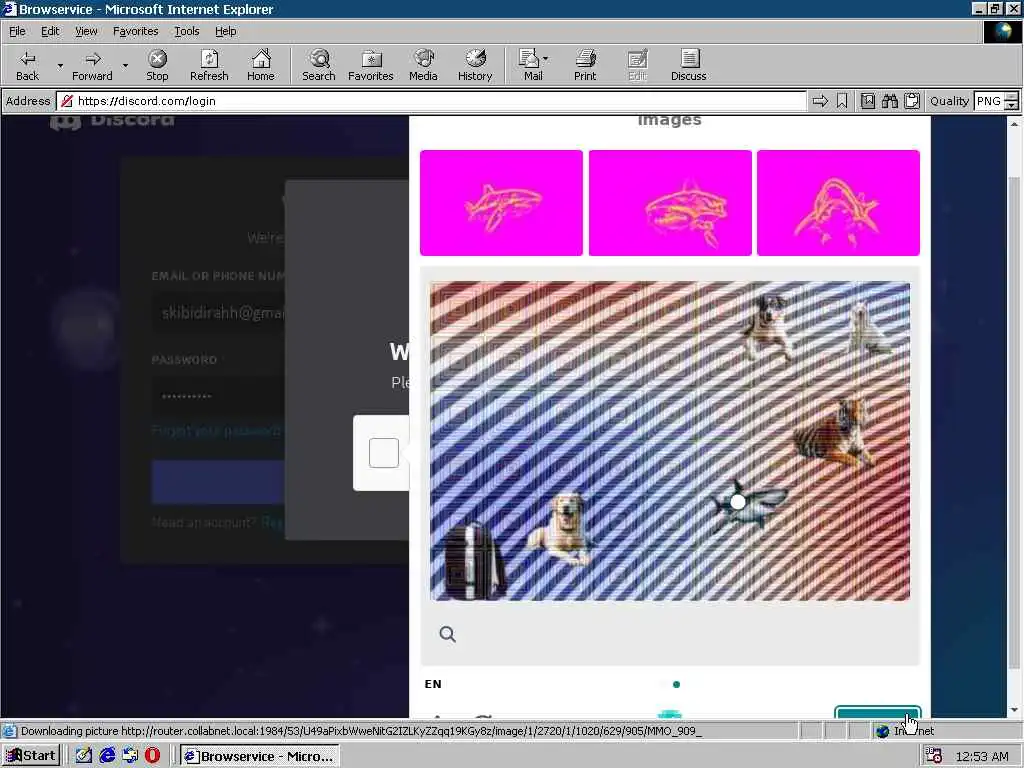Open the Favorites menu in the menu bar
Screen dimensions: 1024x768
click(x=135, y=31)
